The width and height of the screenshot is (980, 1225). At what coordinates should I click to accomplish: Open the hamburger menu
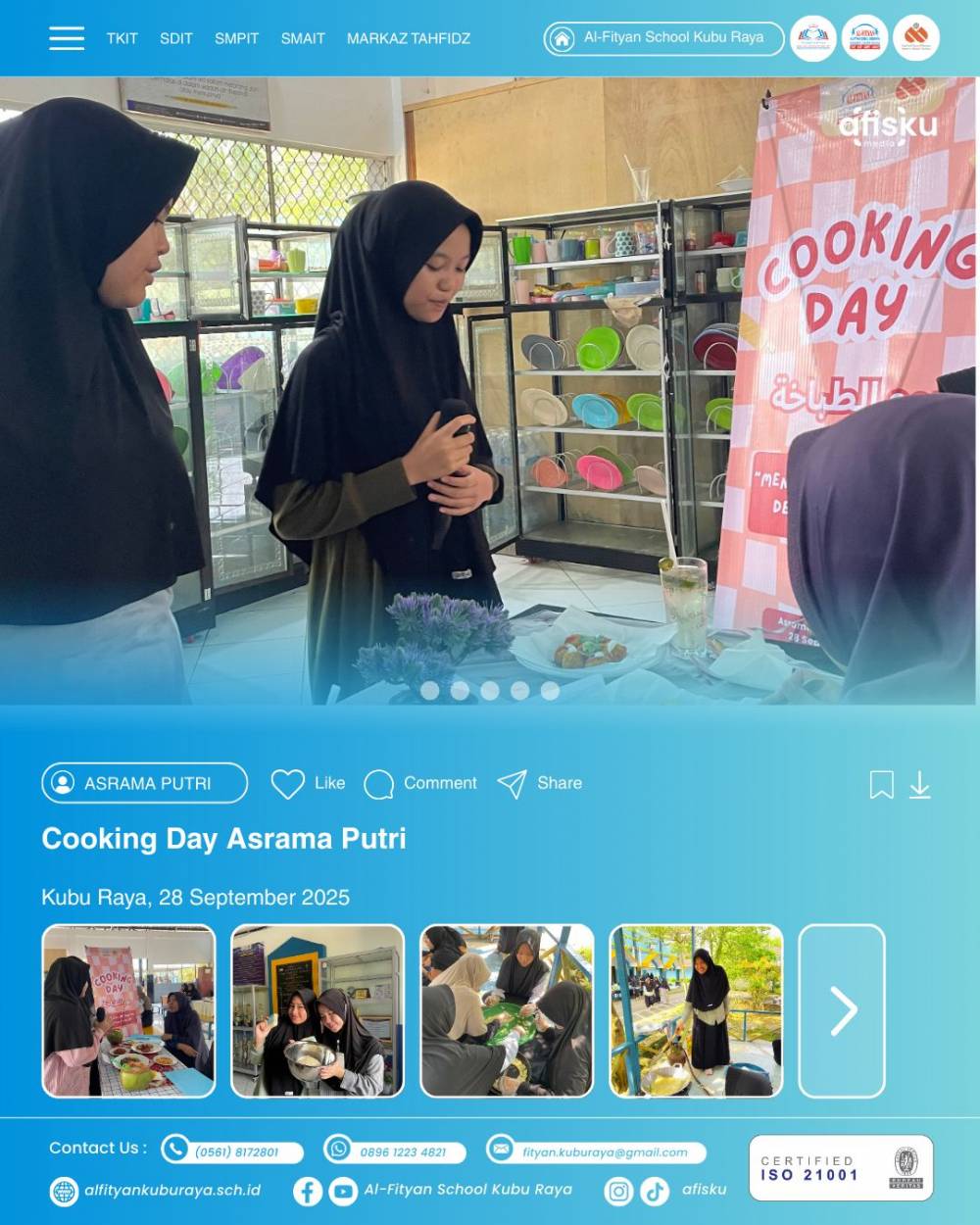(x=67, y=38)
